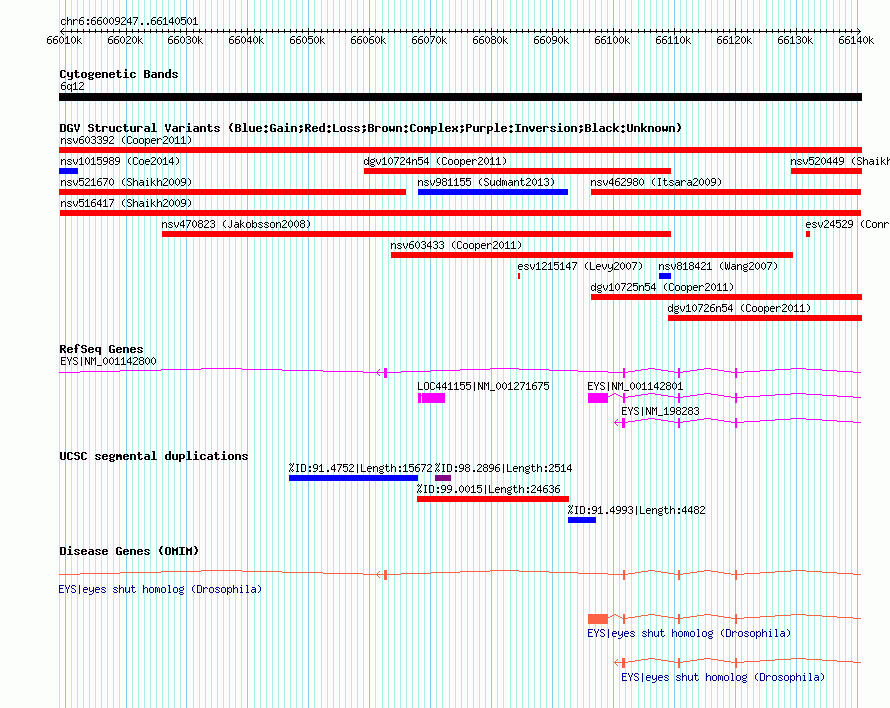
Task: Click the 66070k ruler tick label
Action: click(429, 40)
